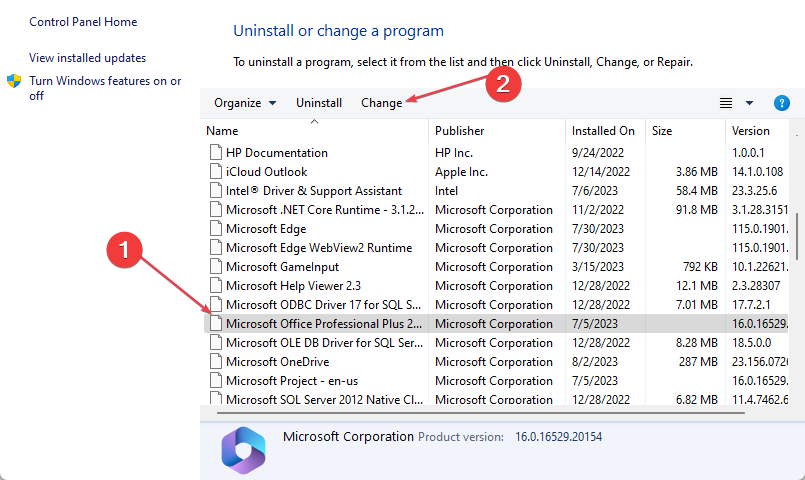Select Microsoft SQL Server 2012 Native Cl... entry
Viewport: 805px width, 480px height.
(x=324, y=399)
